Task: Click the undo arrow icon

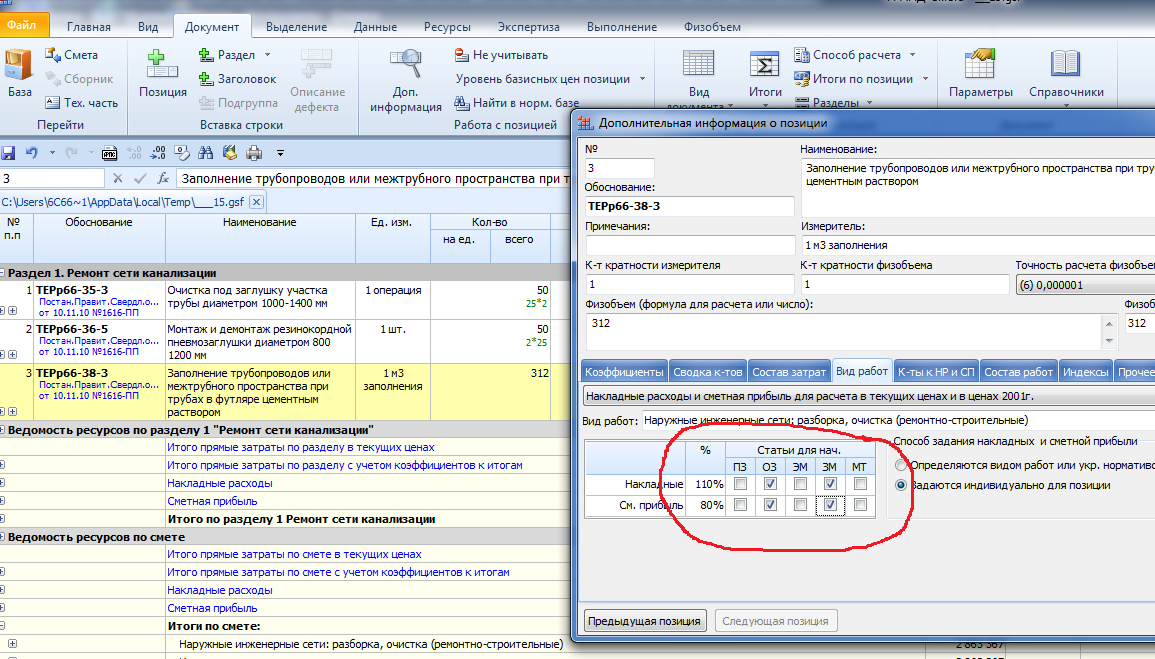Action: point(32,153)
